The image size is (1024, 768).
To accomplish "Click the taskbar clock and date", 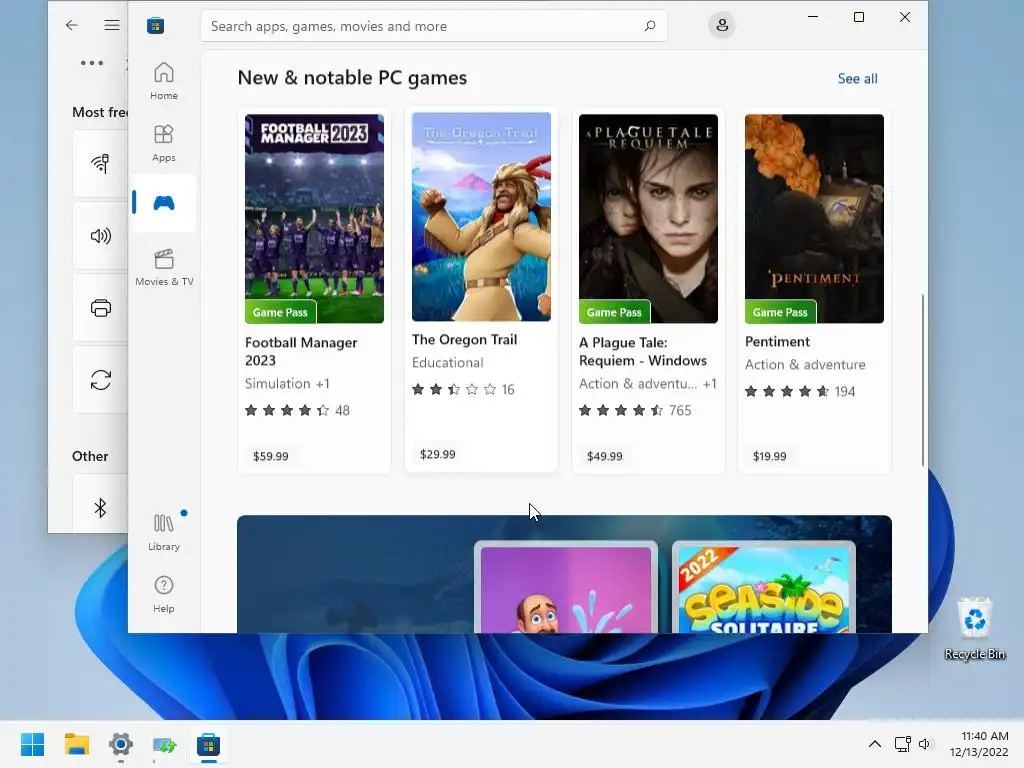I will 978,744.
